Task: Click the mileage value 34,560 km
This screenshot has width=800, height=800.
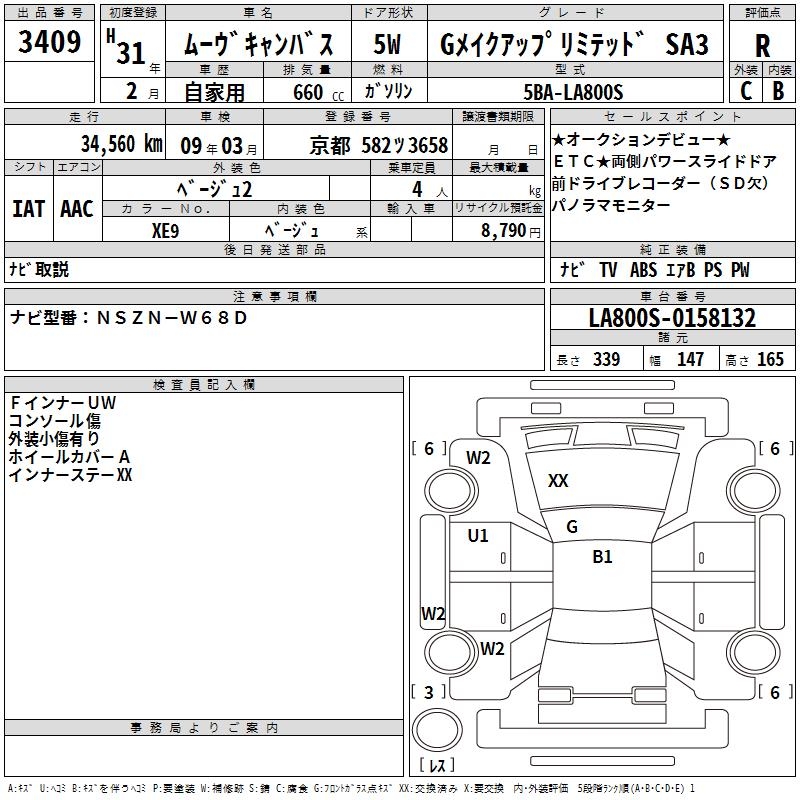Action: click(122, 144)
